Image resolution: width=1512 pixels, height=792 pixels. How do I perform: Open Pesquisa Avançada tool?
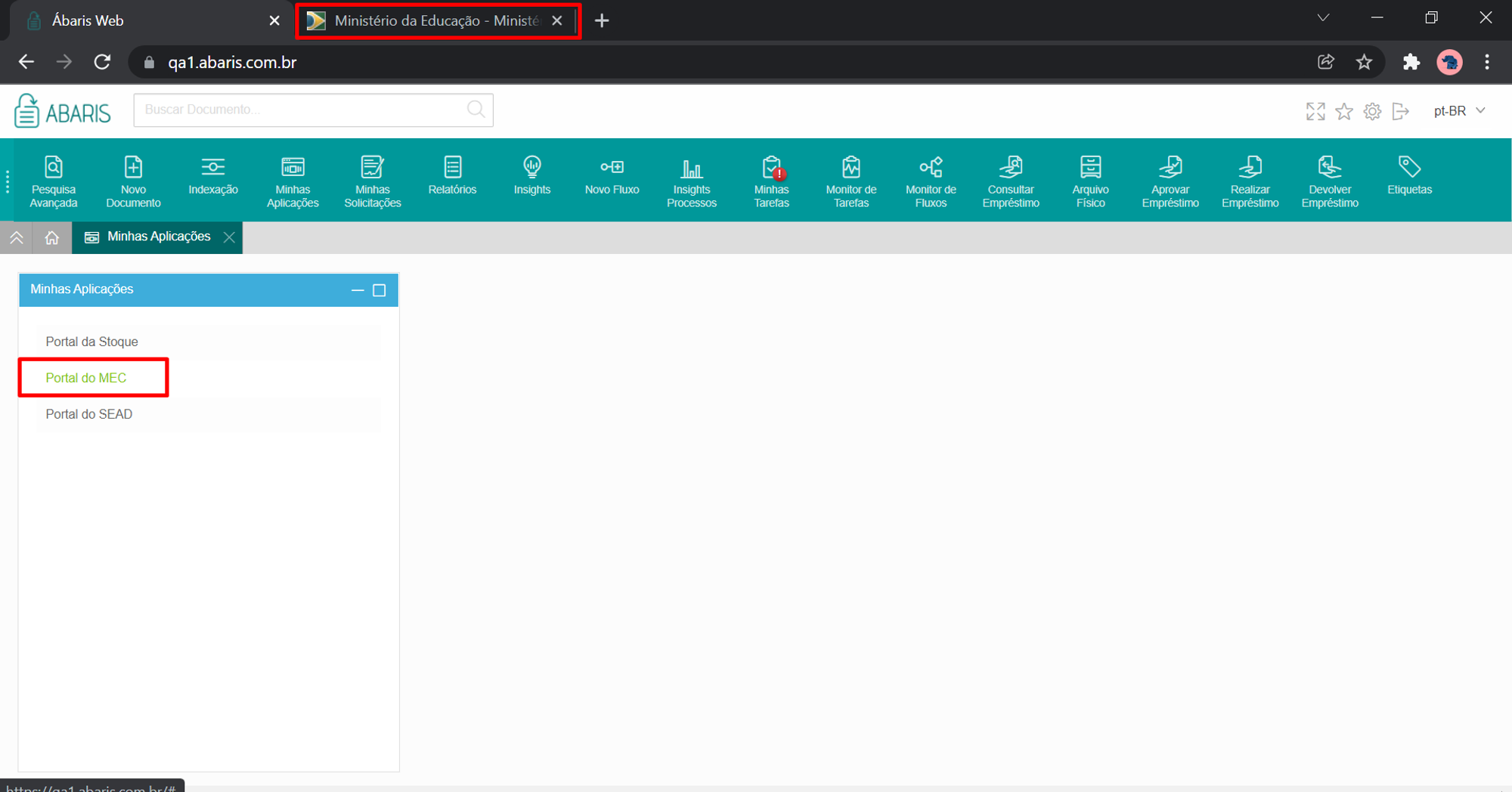click(54, 181)
